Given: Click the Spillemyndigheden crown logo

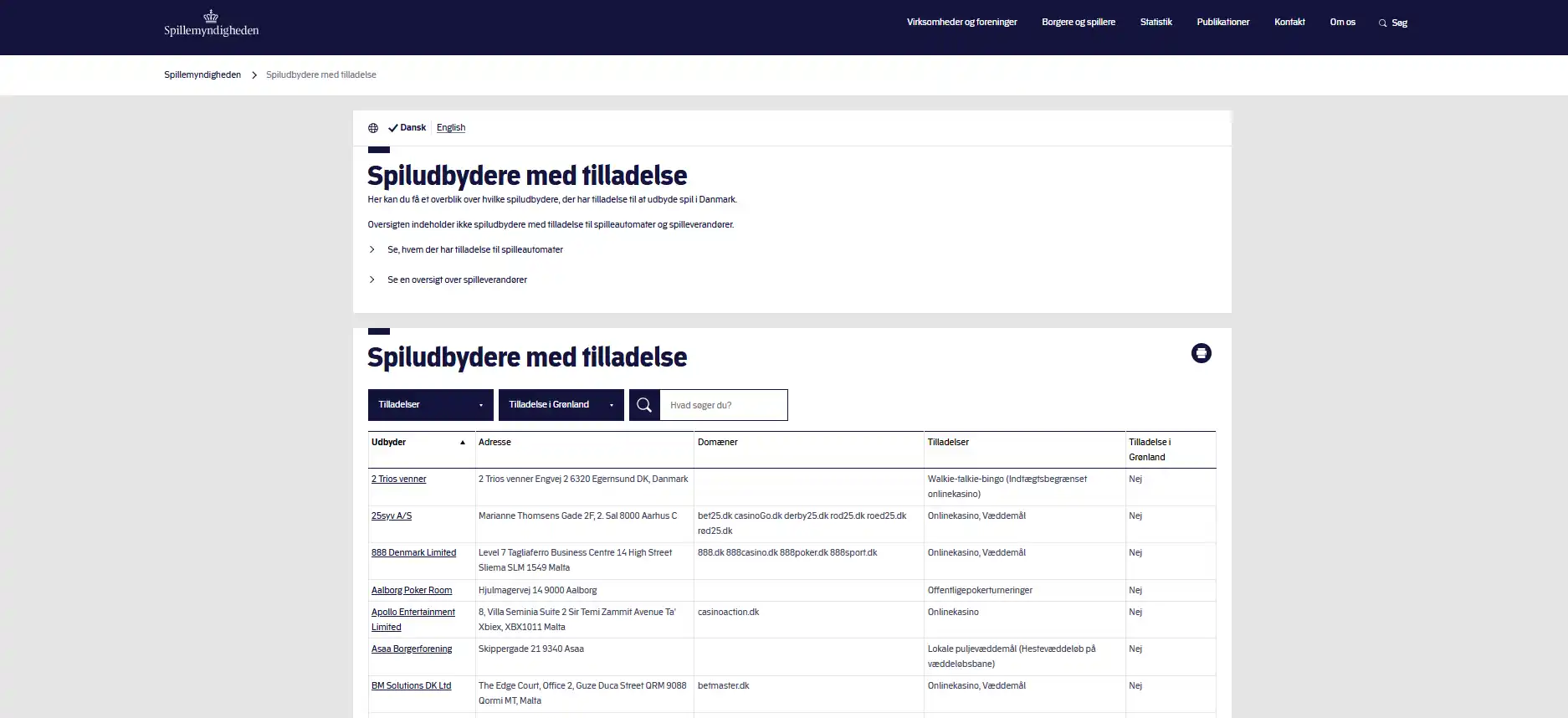Looking at the screenshot, I should 211,23.
